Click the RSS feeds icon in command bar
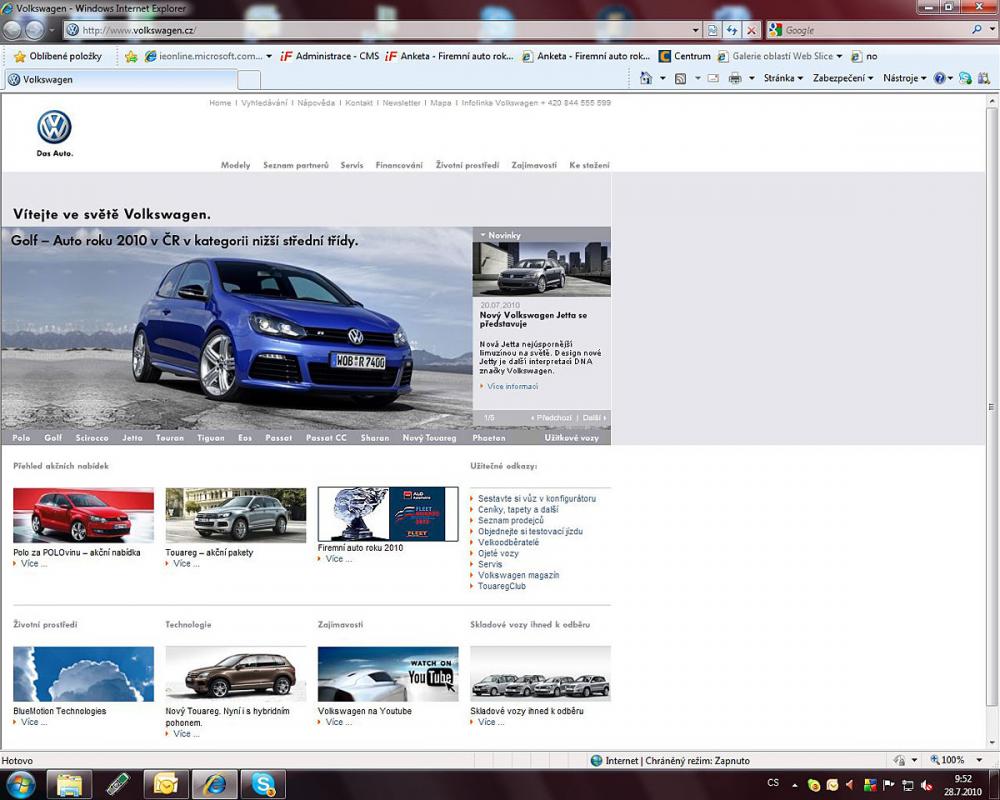Image resolution: width=1000 pixels, height=800 pixels. click(x=680, y=78)
